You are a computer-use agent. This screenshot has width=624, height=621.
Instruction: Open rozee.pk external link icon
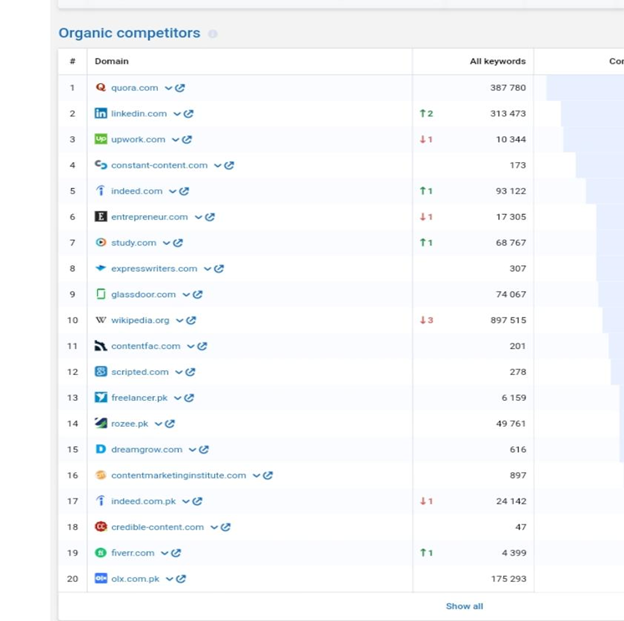[x=170, y=424]
